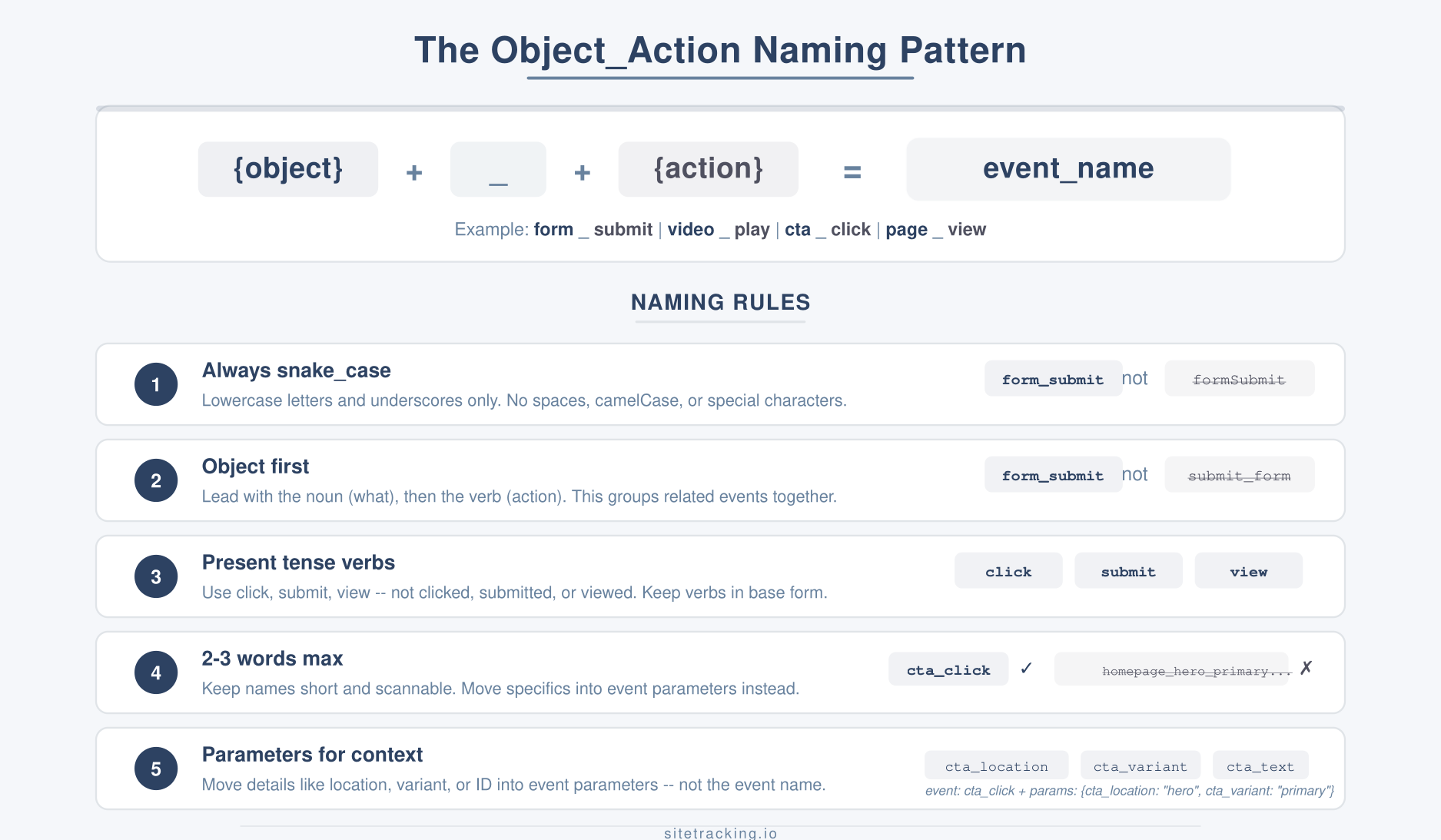Click the plus sign between {object} and underscore
Screen dimensions: 1441x840
coord(413,172)
